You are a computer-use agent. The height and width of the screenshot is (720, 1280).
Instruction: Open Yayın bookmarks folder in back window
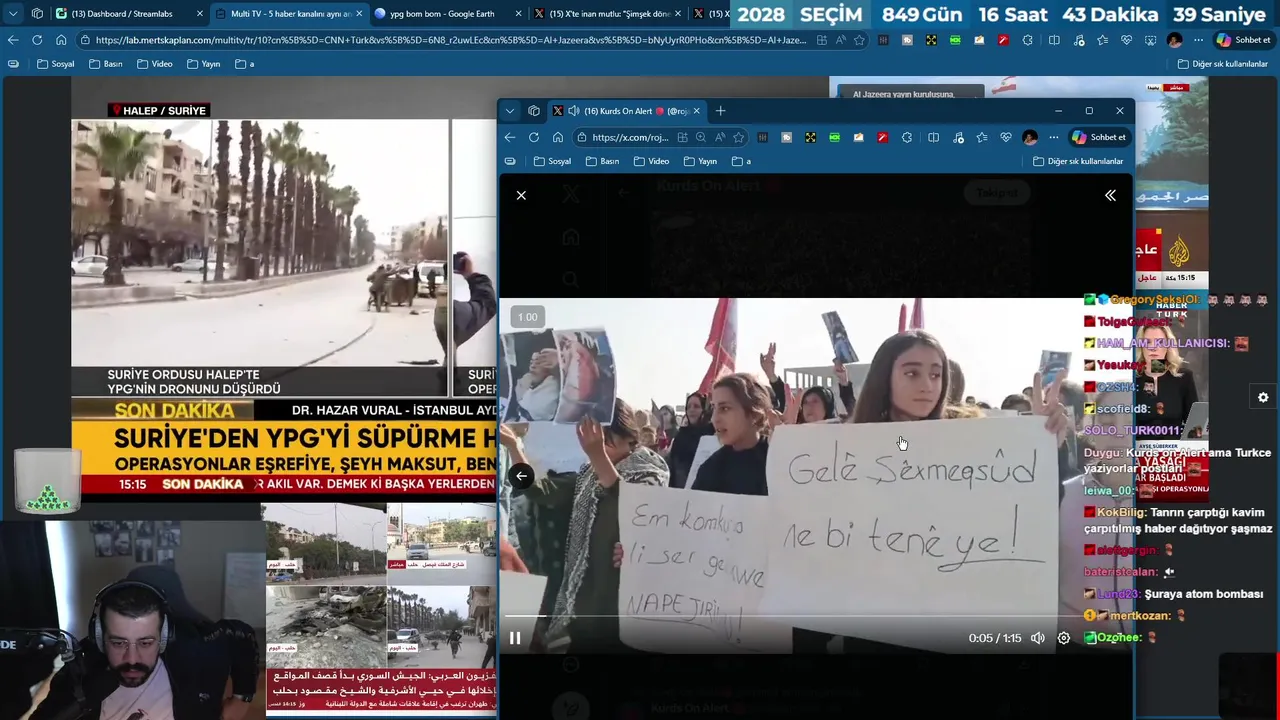click(x=203, y=64)
